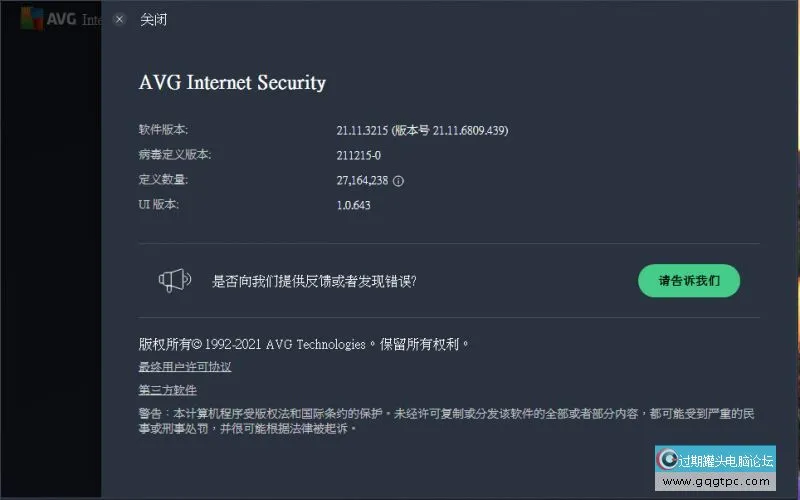800x500 pixels.
Task: Select the software version value 21.11.3215
Action: (366, 130)
